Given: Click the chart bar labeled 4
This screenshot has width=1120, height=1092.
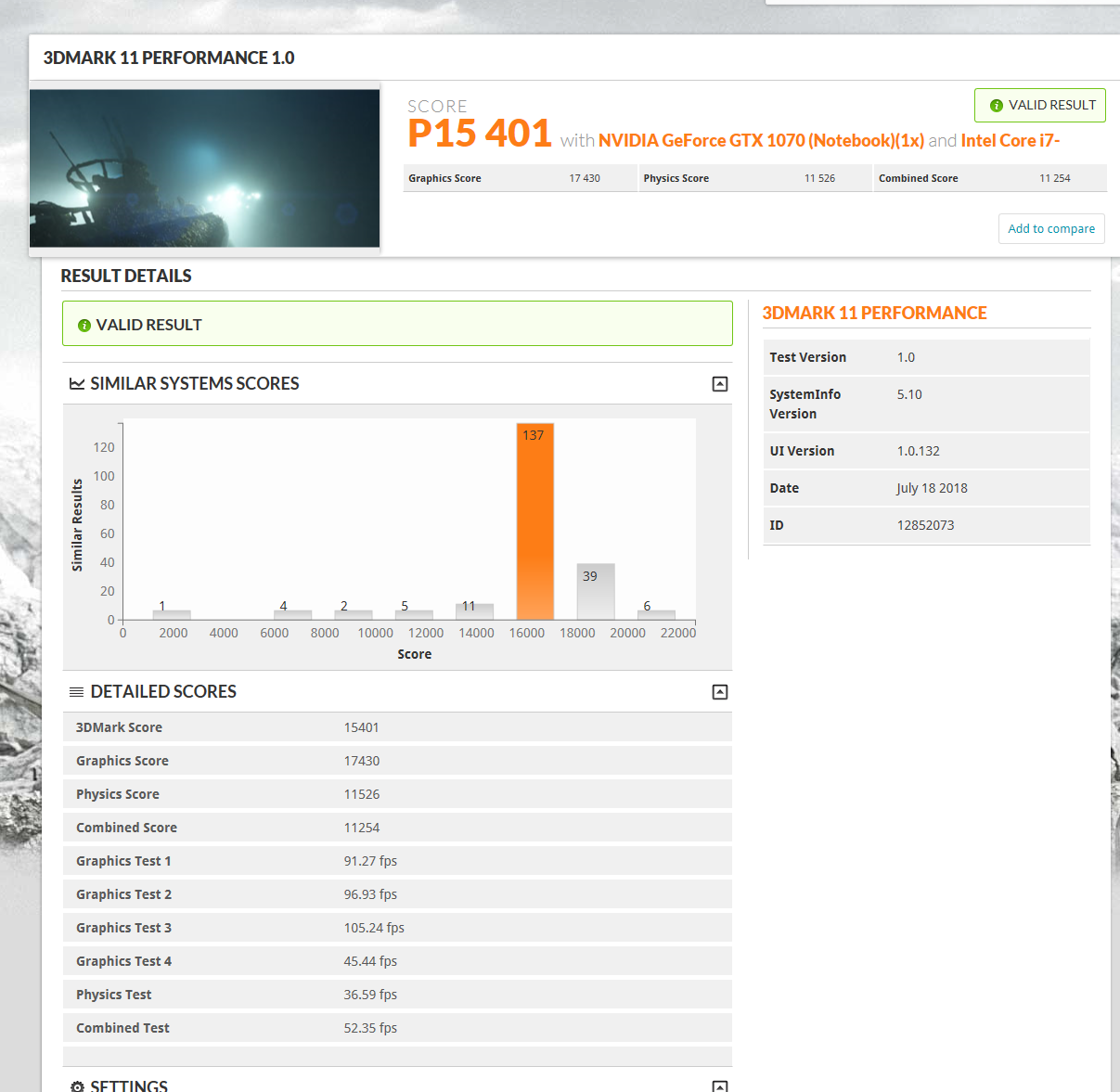Looking at the screenshot, I should [x=292, y=614].
